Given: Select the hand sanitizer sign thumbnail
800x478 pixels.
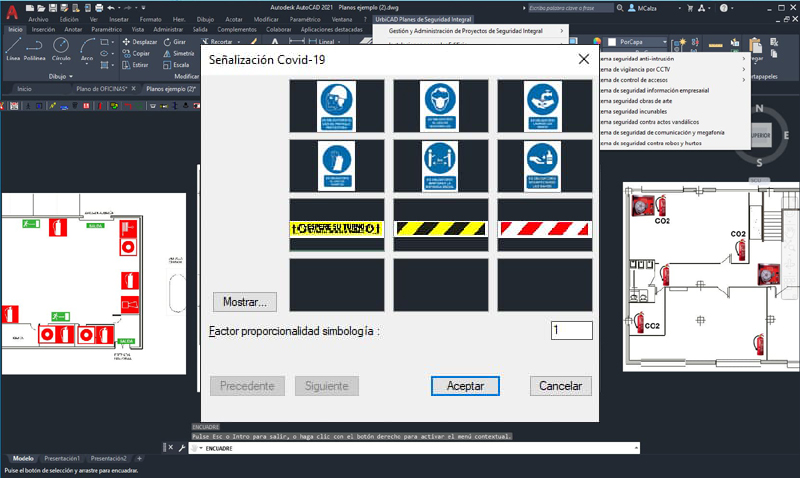Looking at the screenshot, I should point(545,166).
